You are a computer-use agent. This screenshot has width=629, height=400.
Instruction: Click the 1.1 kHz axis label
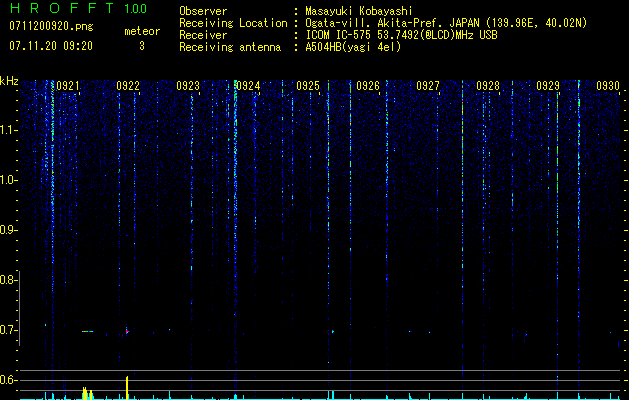[x=9, y=130]
